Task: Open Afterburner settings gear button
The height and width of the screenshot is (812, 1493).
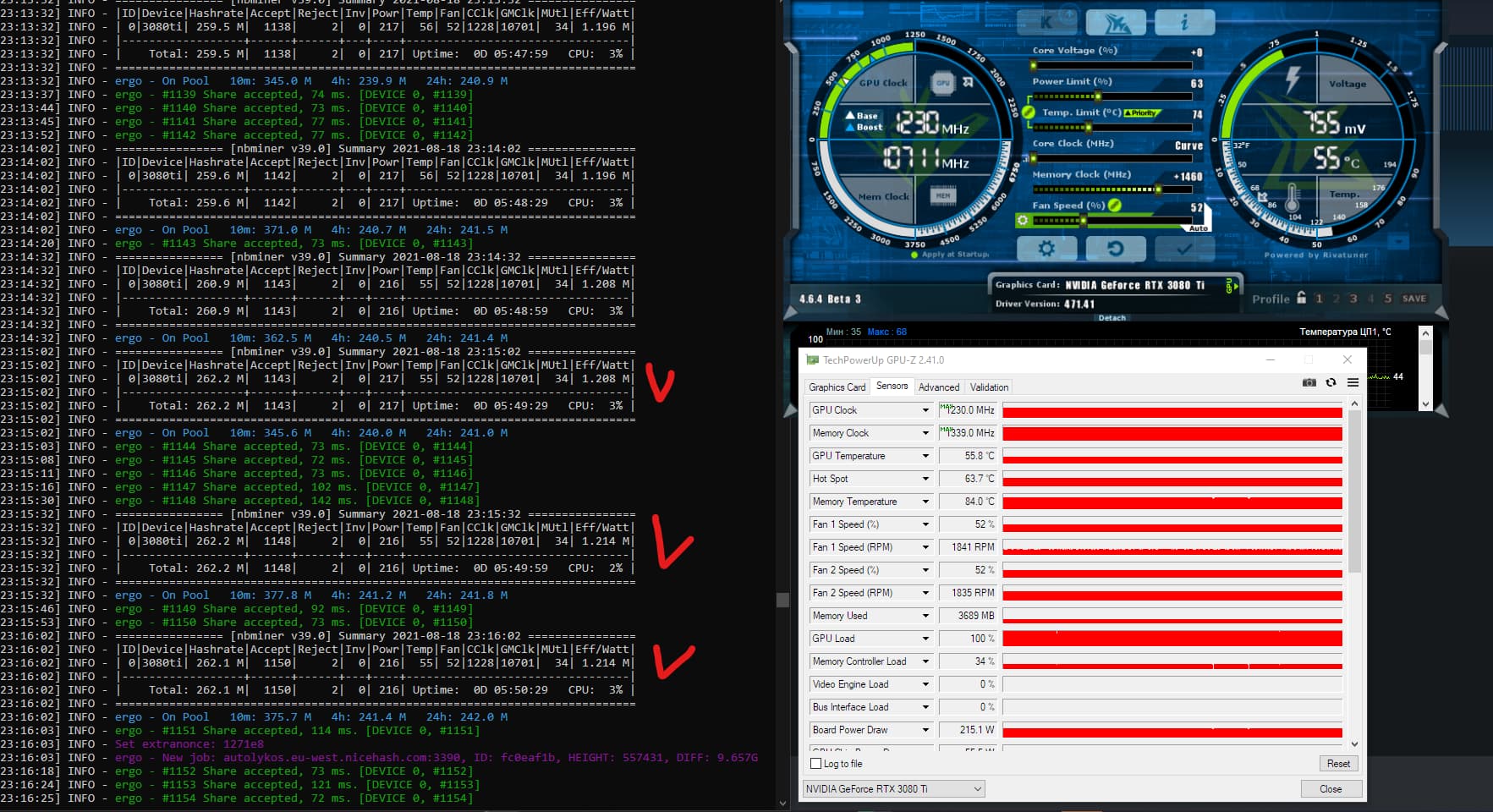Action: click(1046, 249)
